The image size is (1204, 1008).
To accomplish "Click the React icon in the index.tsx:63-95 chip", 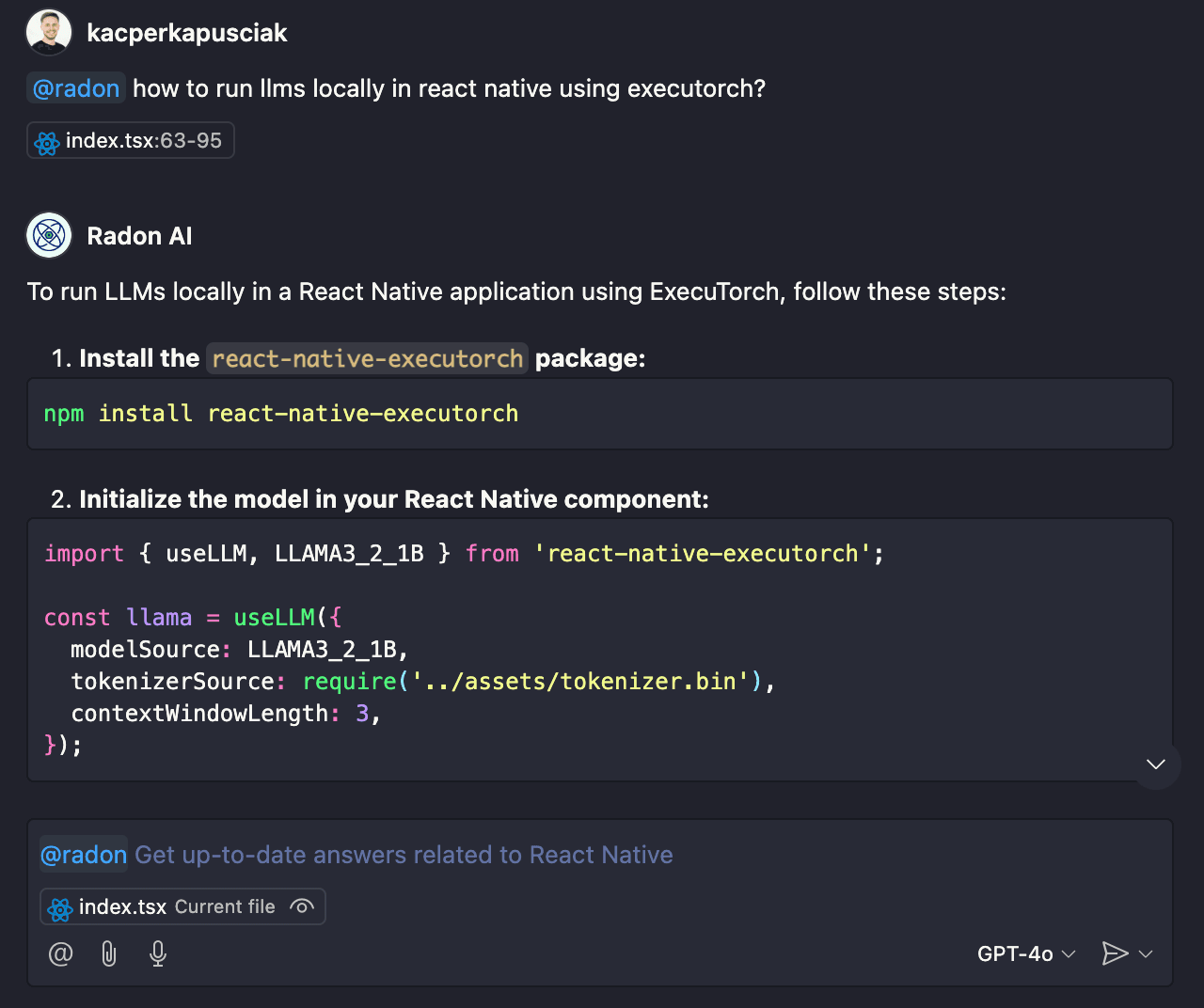I will 47,142.
